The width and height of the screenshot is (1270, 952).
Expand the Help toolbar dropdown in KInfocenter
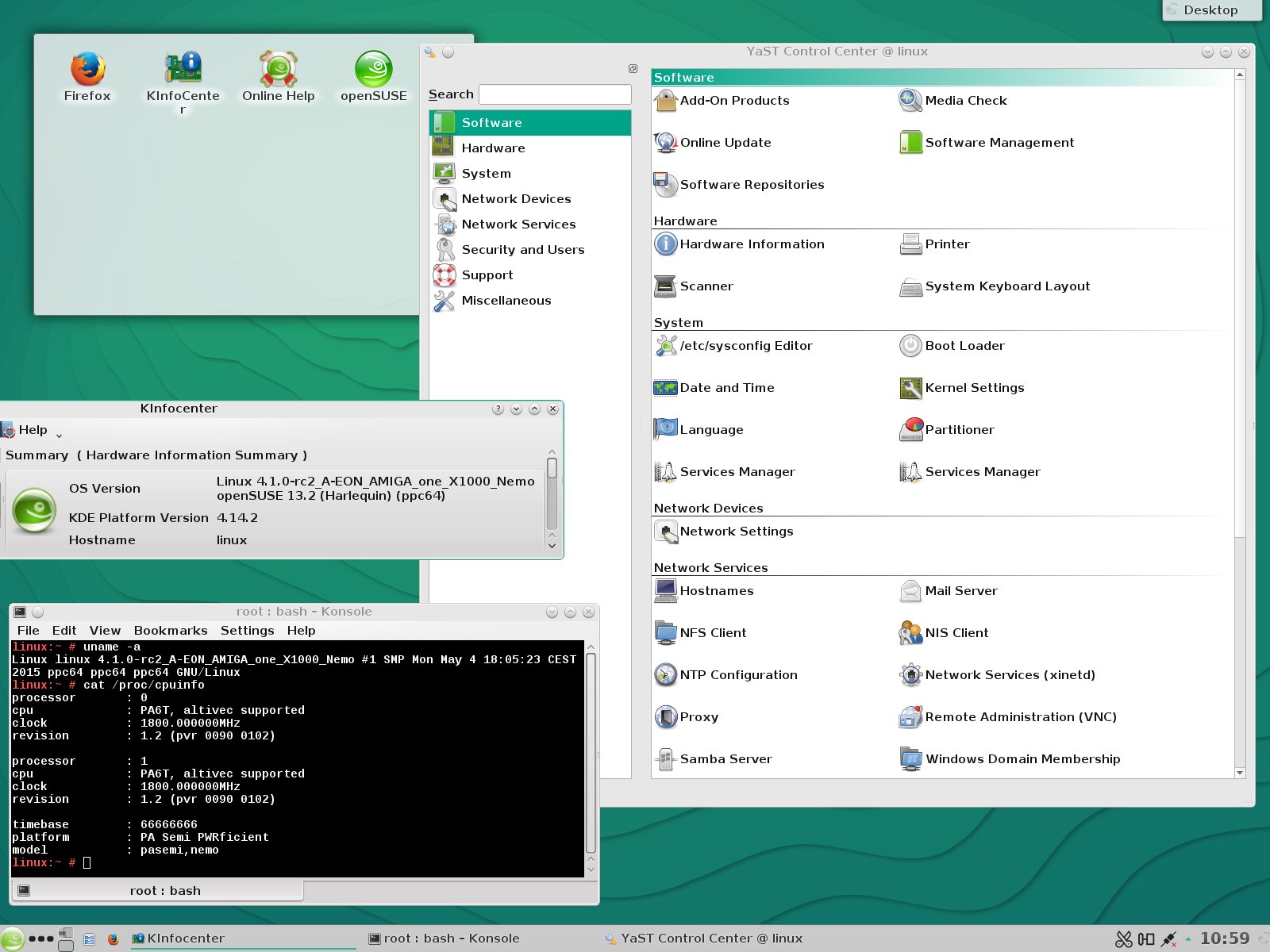point(59,435)
